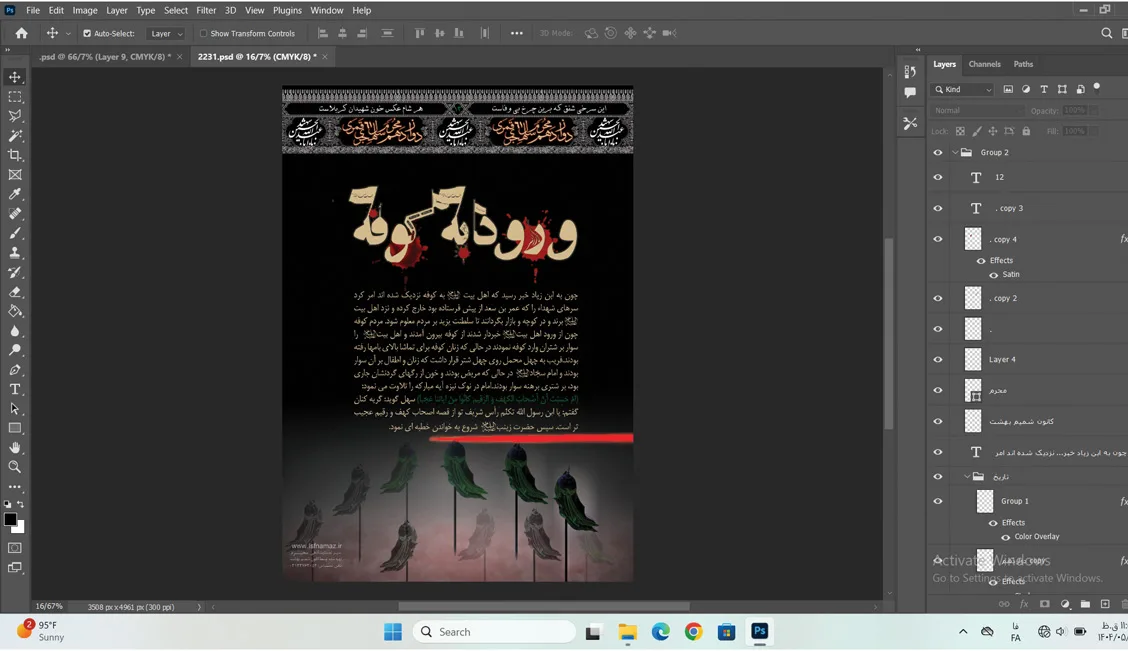The width and height of the screenshot is (1128, 651).
Task: Hide the Color Overlay effect
Action: (1006, 537)
